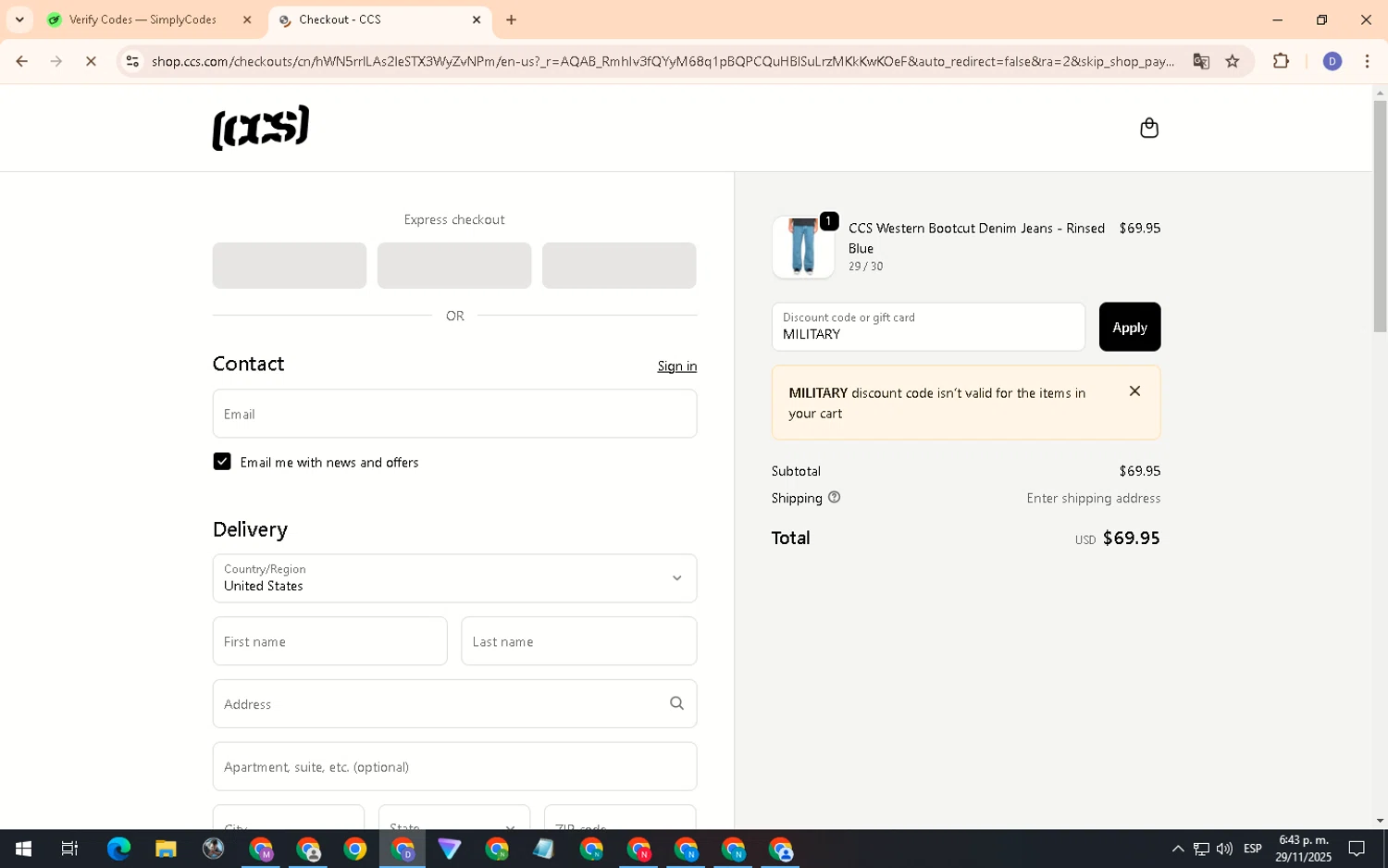Launch Microsoft Edge from the taskbar

point(118,849)
